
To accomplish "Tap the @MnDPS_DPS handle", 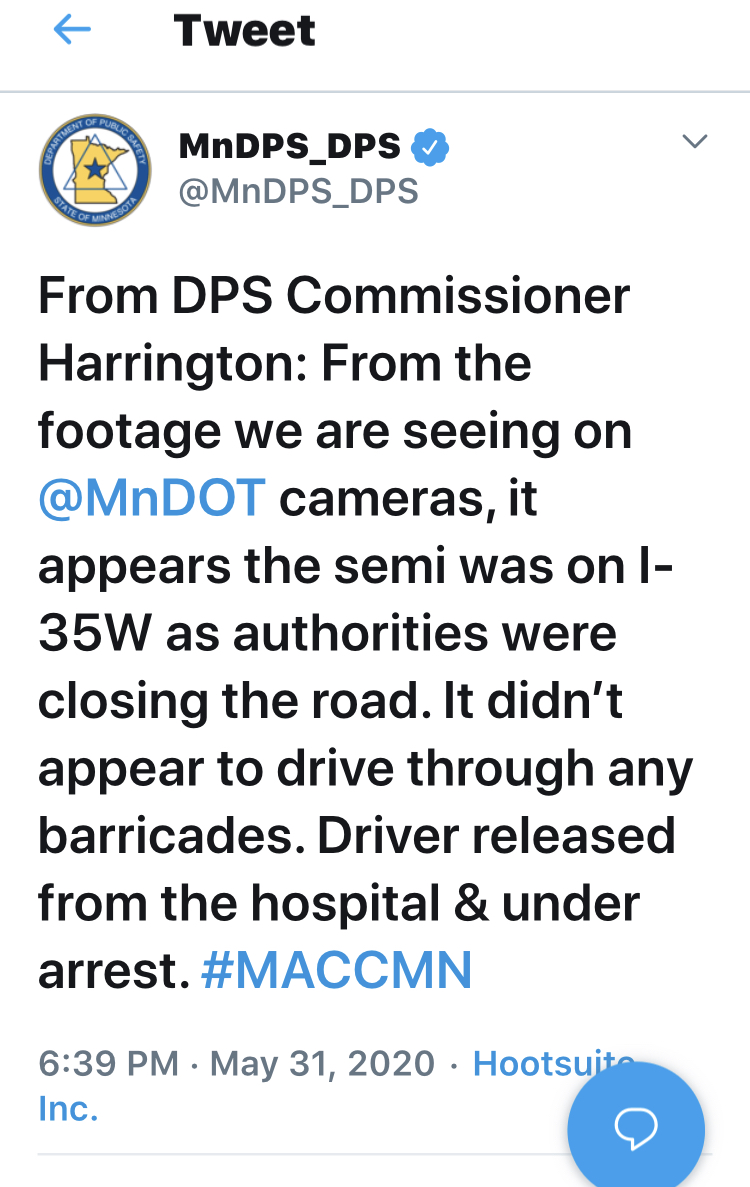I will (298, 191).
